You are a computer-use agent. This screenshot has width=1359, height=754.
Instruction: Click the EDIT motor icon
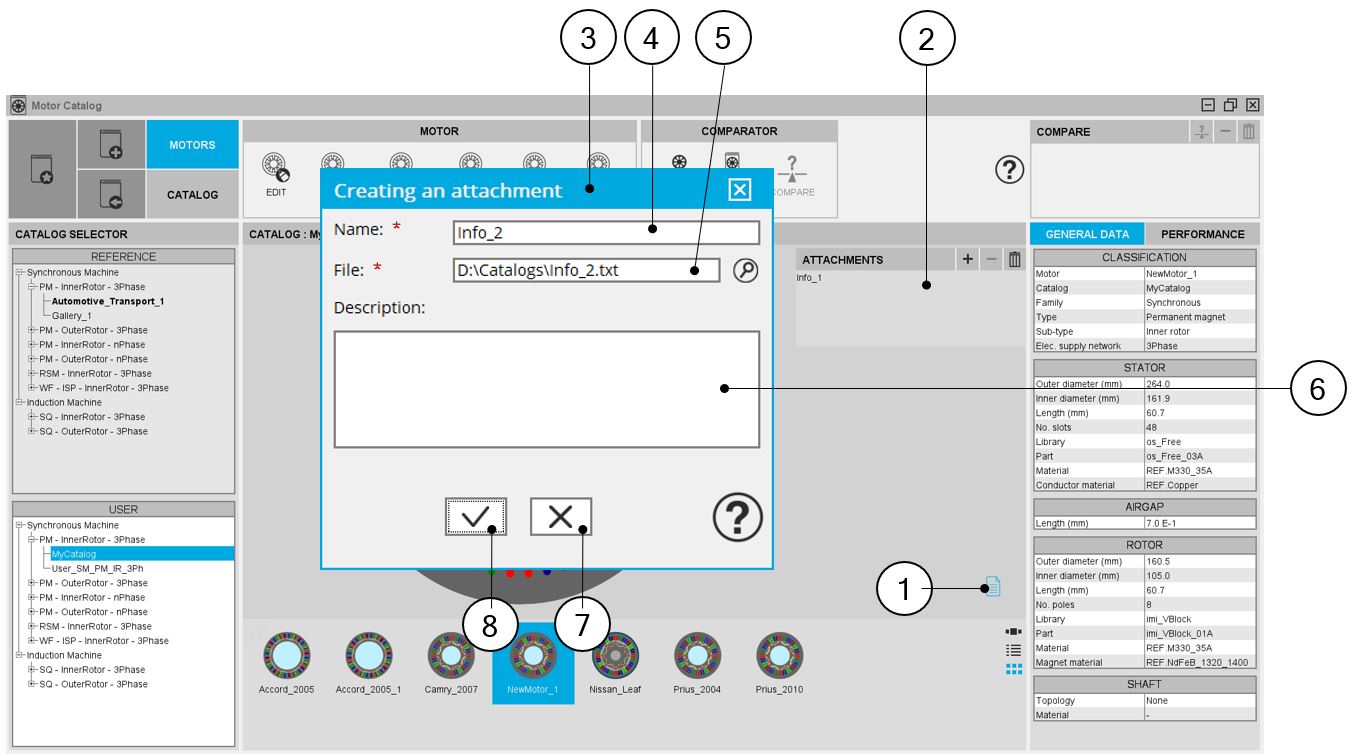[x=275, y=171]
